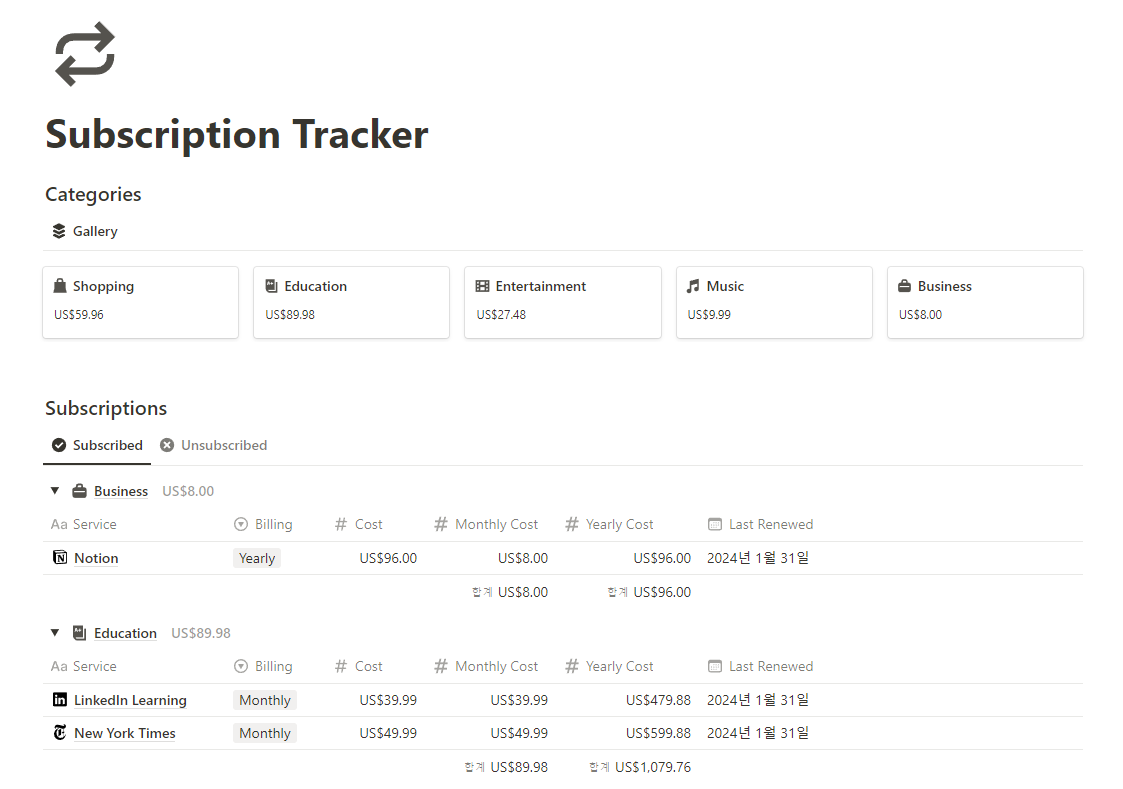Click Cost number icon in Education table
The height and width of the screenshot is (789, 1123).
click(x=341, y=666)
